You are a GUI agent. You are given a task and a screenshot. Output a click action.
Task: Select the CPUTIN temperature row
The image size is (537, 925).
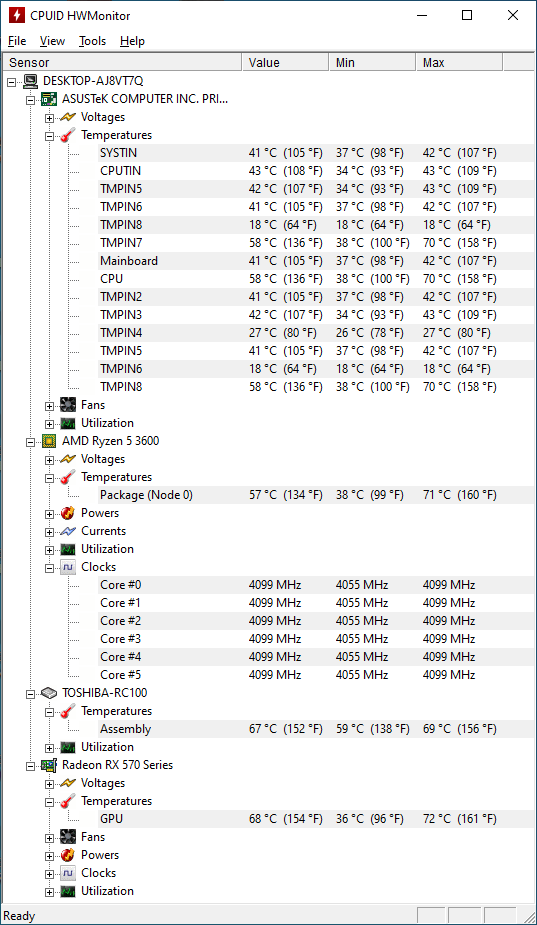point(316,171)
